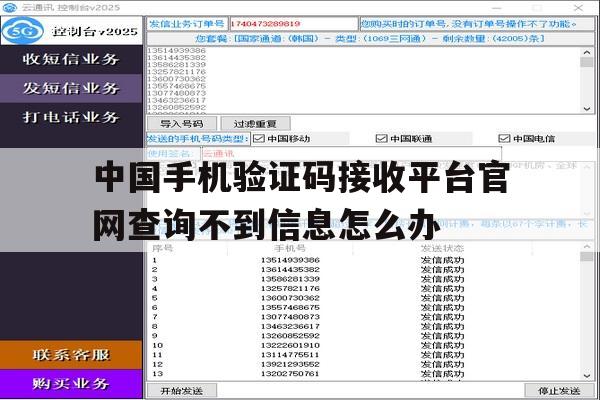Select row with number 13222601910 in results table
This screenshot has height=400, width=600.
(x=364, y=345)
